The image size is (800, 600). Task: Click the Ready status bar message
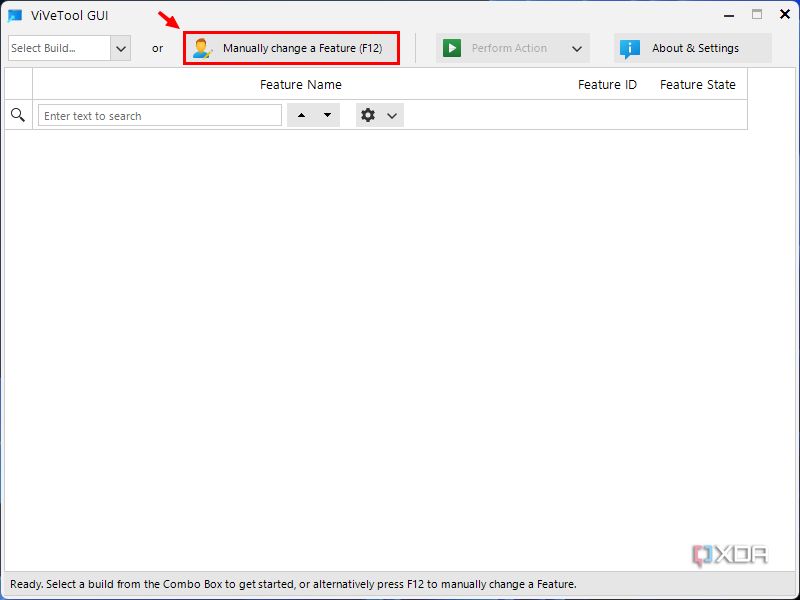[x=293, y=584]
